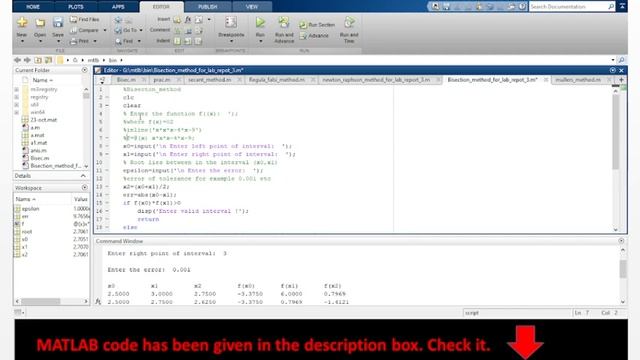This screenshot has height=360, width=640.
Task: Open the Save dropdown arrow
Action: pyautogui.click(x=58, y=41)
